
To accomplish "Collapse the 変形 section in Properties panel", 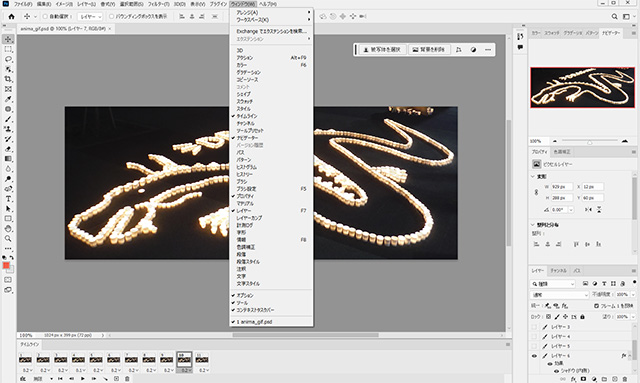I will 533,176.
